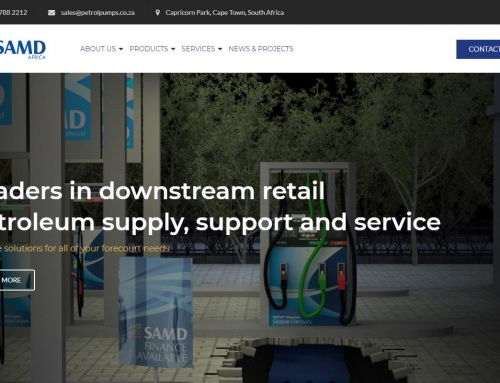
Task: Click the sales@petrolpumps.co.za email link
Action: tap(97, 13)
